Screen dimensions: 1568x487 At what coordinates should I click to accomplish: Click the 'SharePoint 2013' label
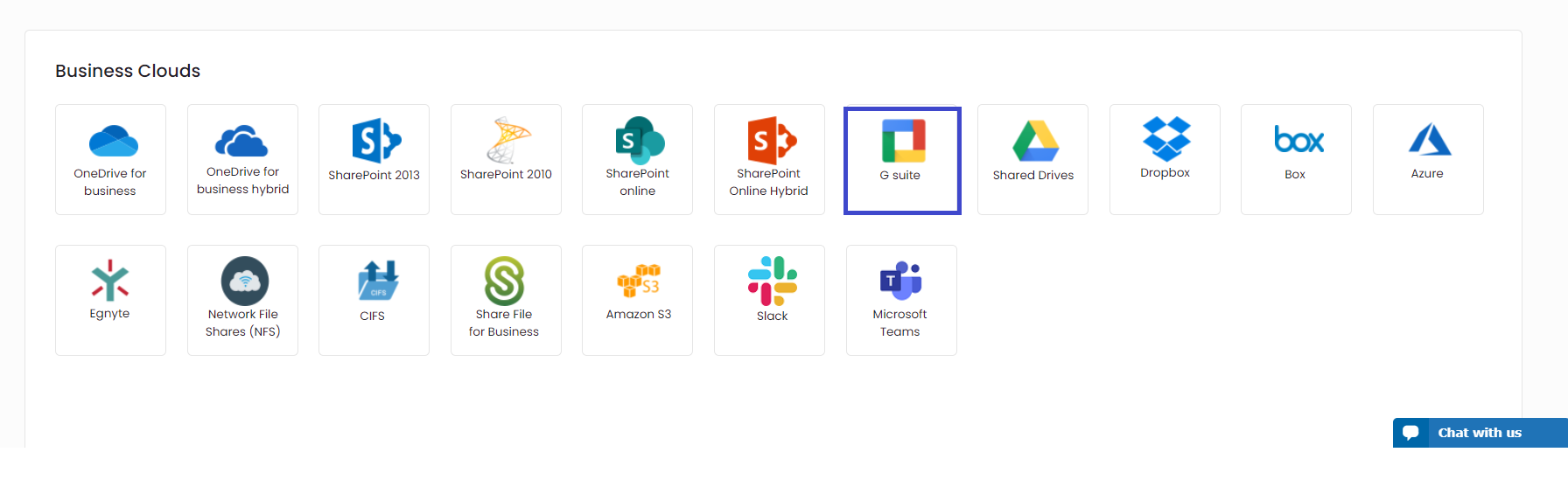click(x=374, y=175)
